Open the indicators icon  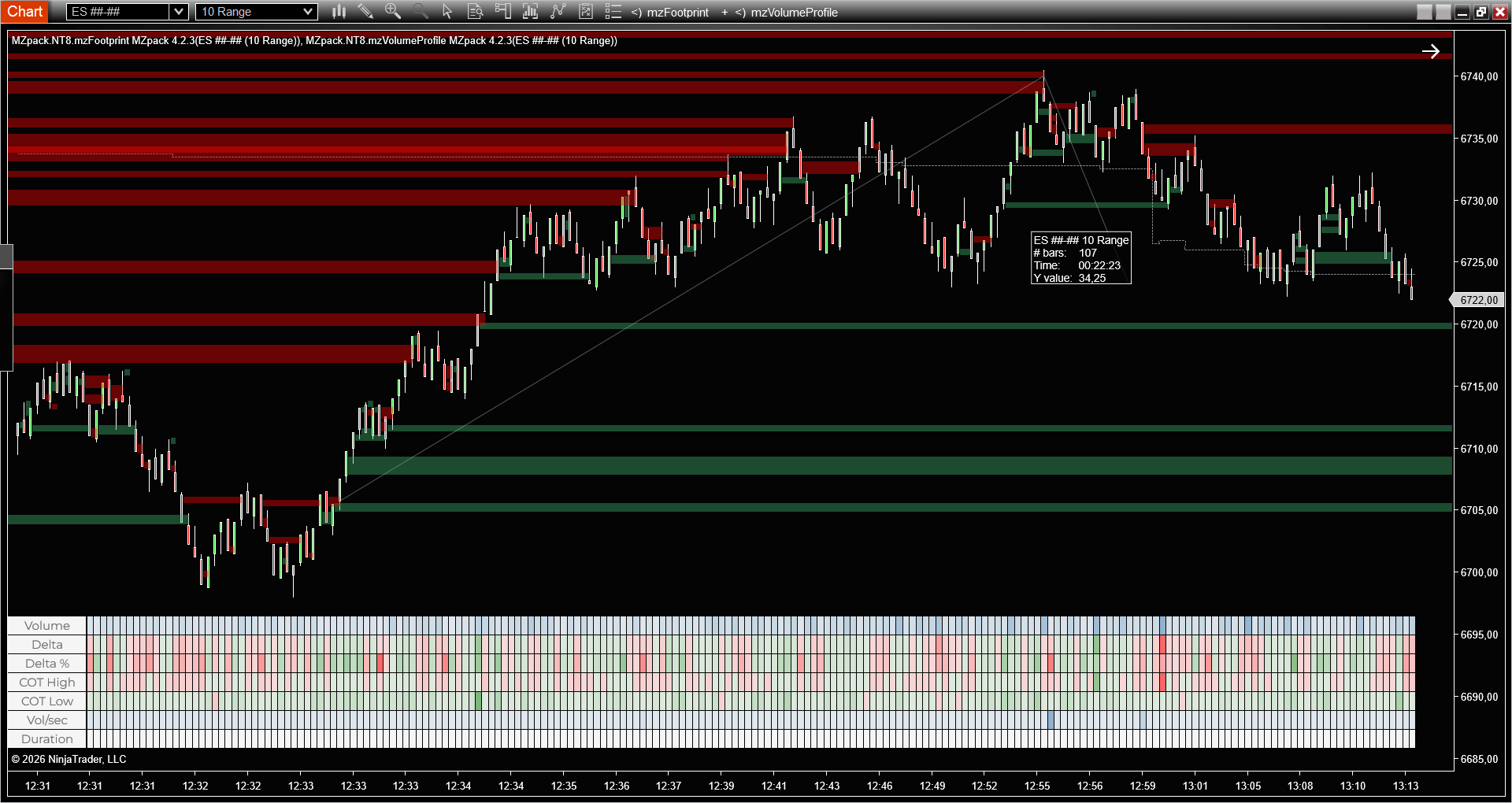pyautogui.click(x=558, y=12)
